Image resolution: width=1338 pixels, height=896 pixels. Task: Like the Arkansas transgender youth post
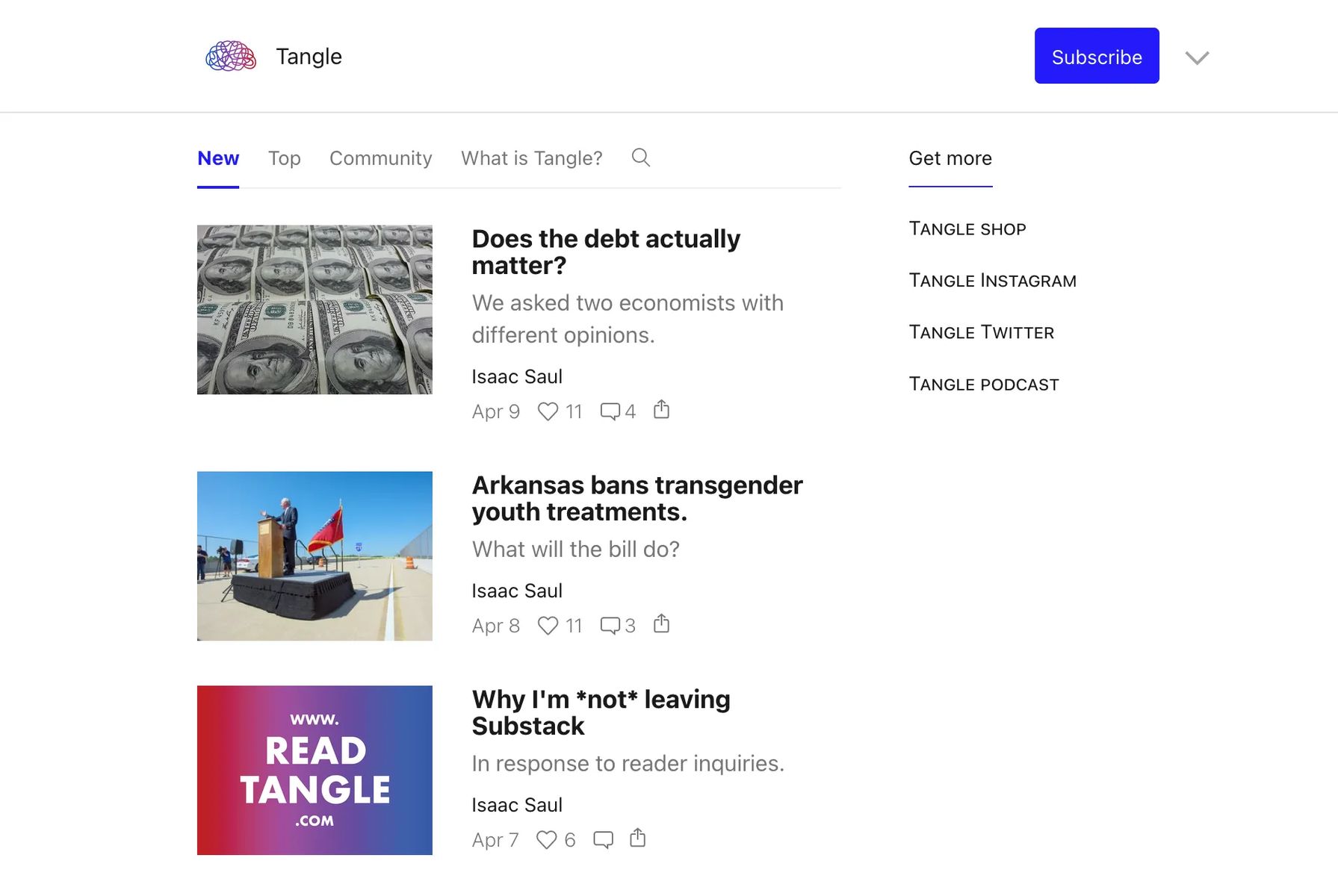pos(550,625)
